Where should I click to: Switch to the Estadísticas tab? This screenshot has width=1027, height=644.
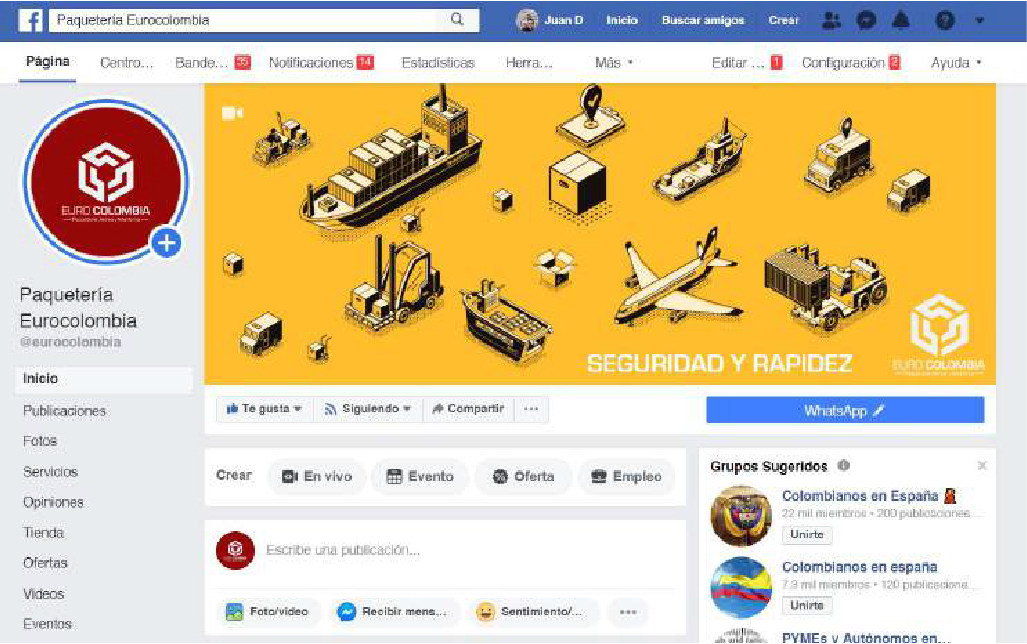pos(438,63)
